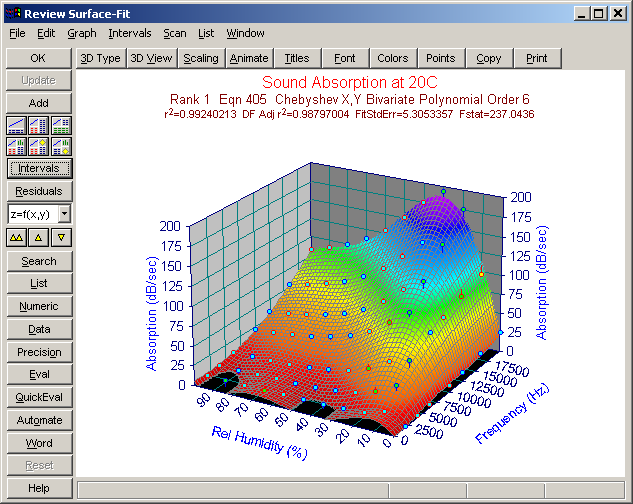This screenshot has height=504, width=633.
Task: Click the 'Sound Absorption at 20C' graph title
Action: pyautogui.click(x=350, y=82)
